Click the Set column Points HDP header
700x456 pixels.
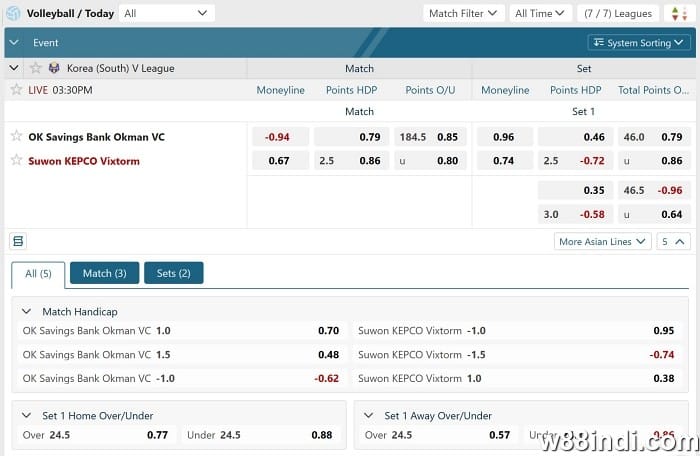point(575,90)
